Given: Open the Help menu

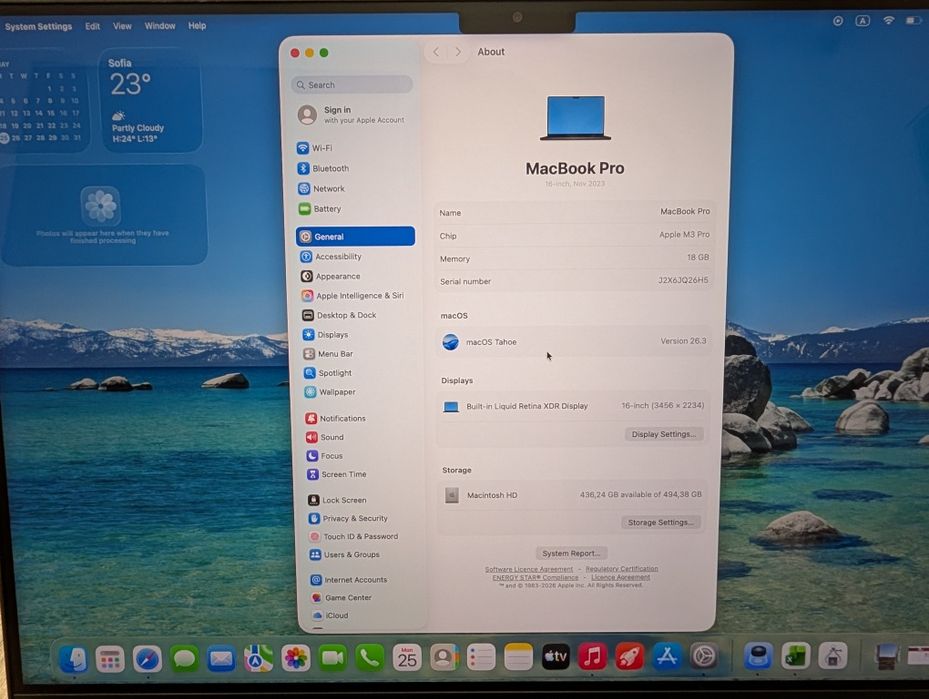Looking at the screenshot, I should [197, 26].
